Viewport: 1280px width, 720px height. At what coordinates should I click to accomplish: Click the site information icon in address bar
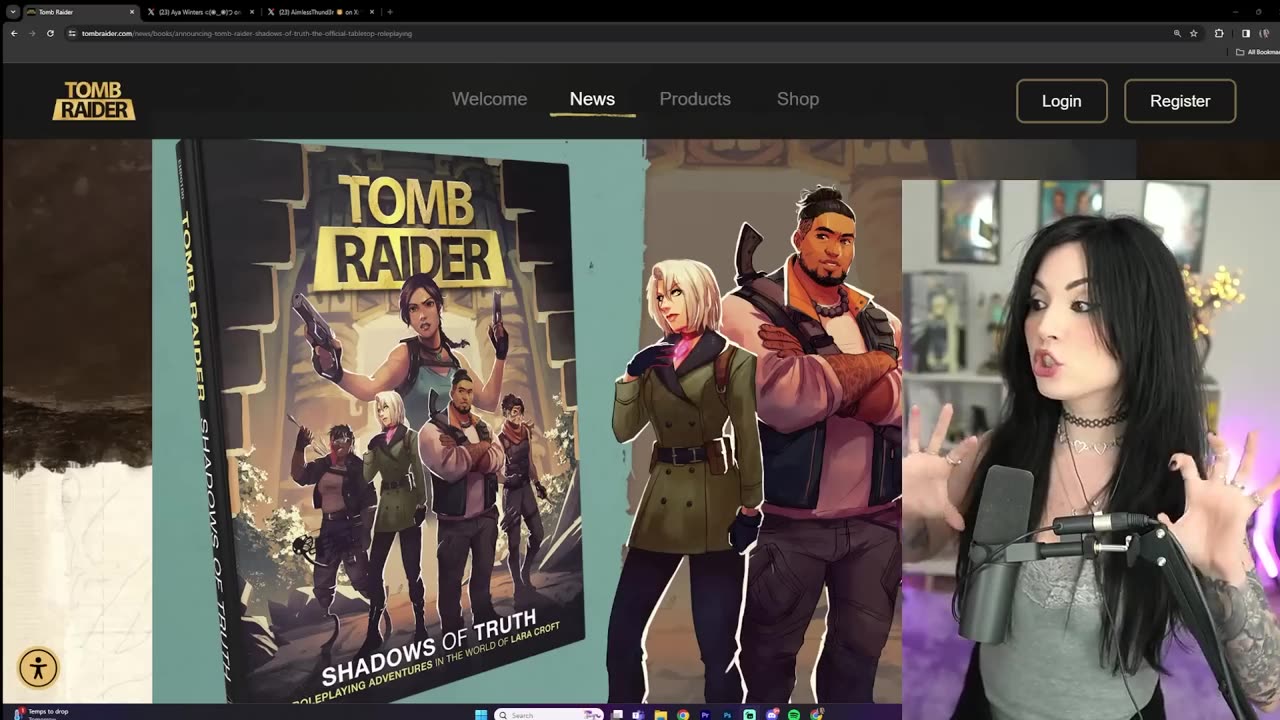[x=72, y=33]
